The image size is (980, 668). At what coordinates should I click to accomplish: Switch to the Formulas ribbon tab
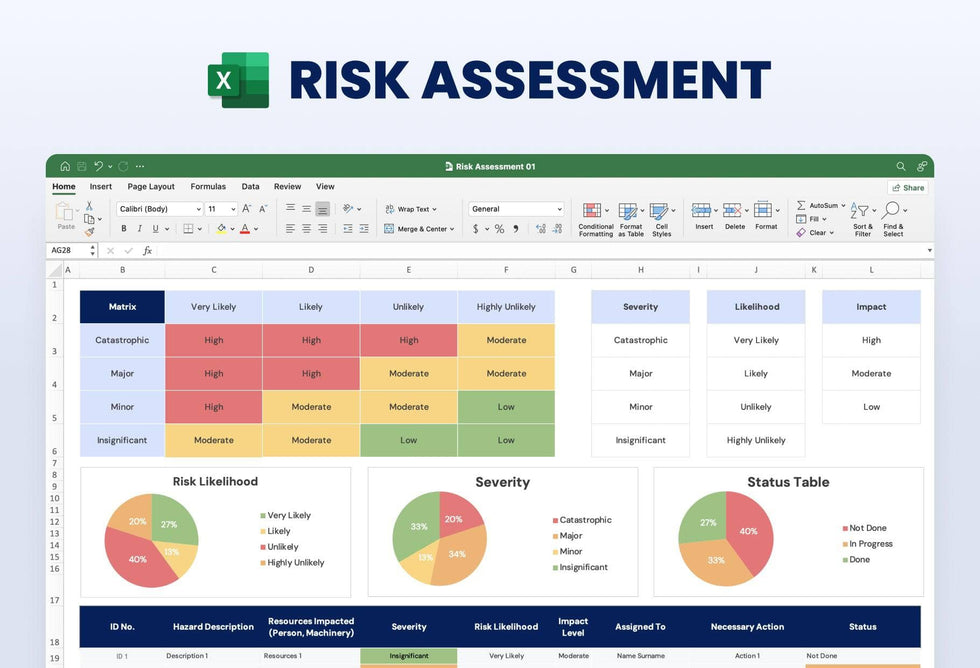click(208, 186)
